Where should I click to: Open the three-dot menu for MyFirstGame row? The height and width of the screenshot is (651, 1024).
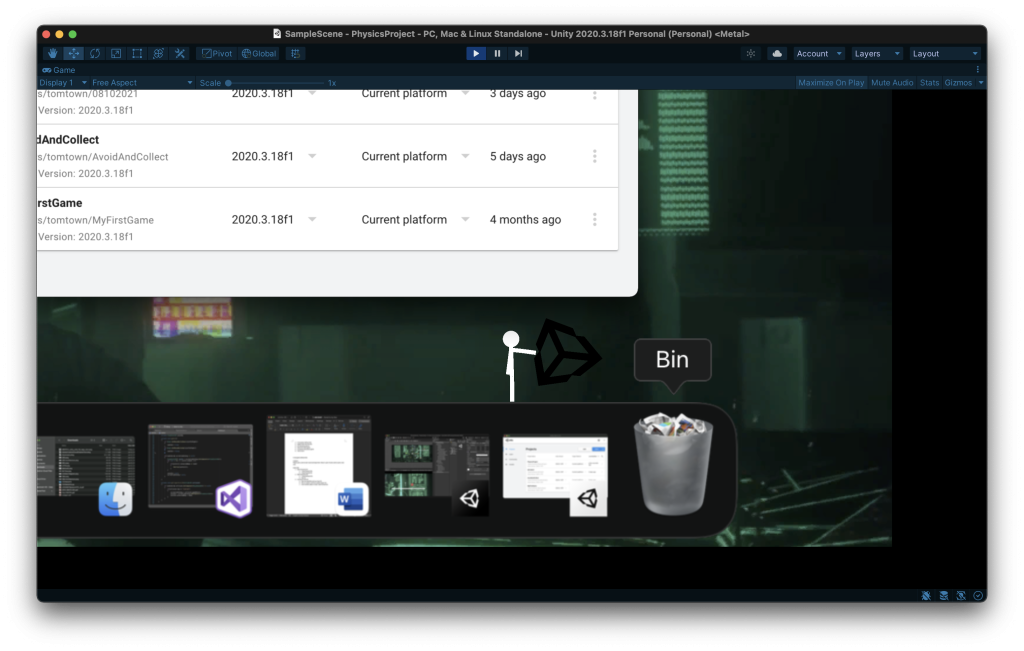594,220
